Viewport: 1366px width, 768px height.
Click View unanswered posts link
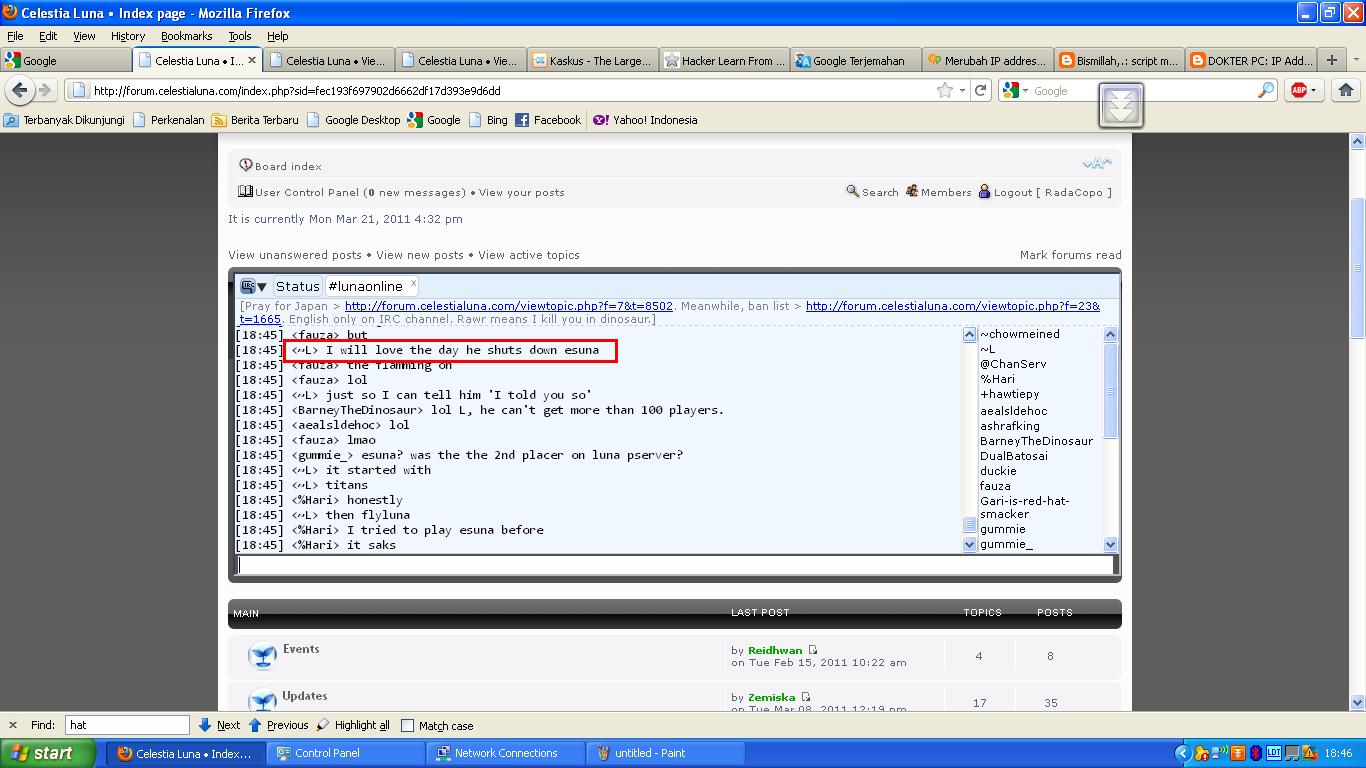(x=295, y=255)
